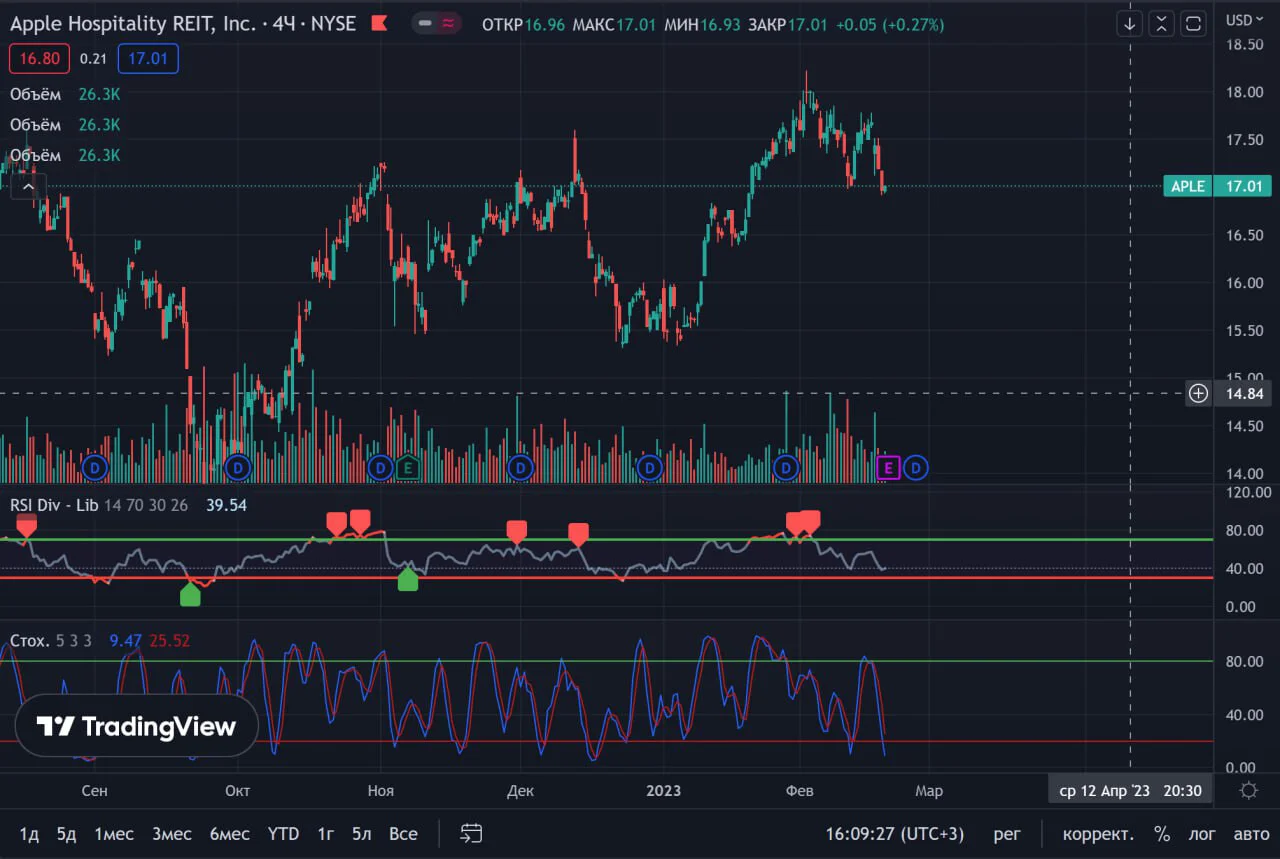Screen dimensions: 1280x859
Task: Open the рег session menu
Action: click(1007, 834)
